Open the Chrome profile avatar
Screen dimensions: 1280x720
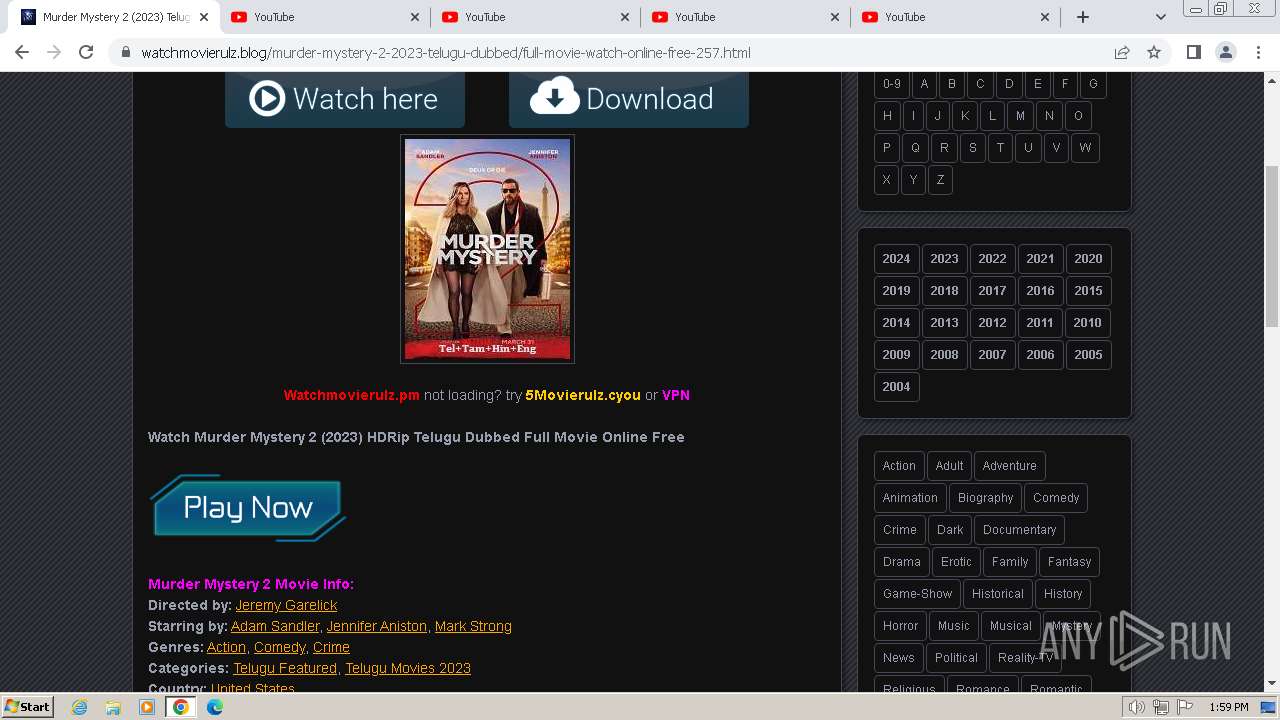pyautogui.click(x=1226, y=52)
